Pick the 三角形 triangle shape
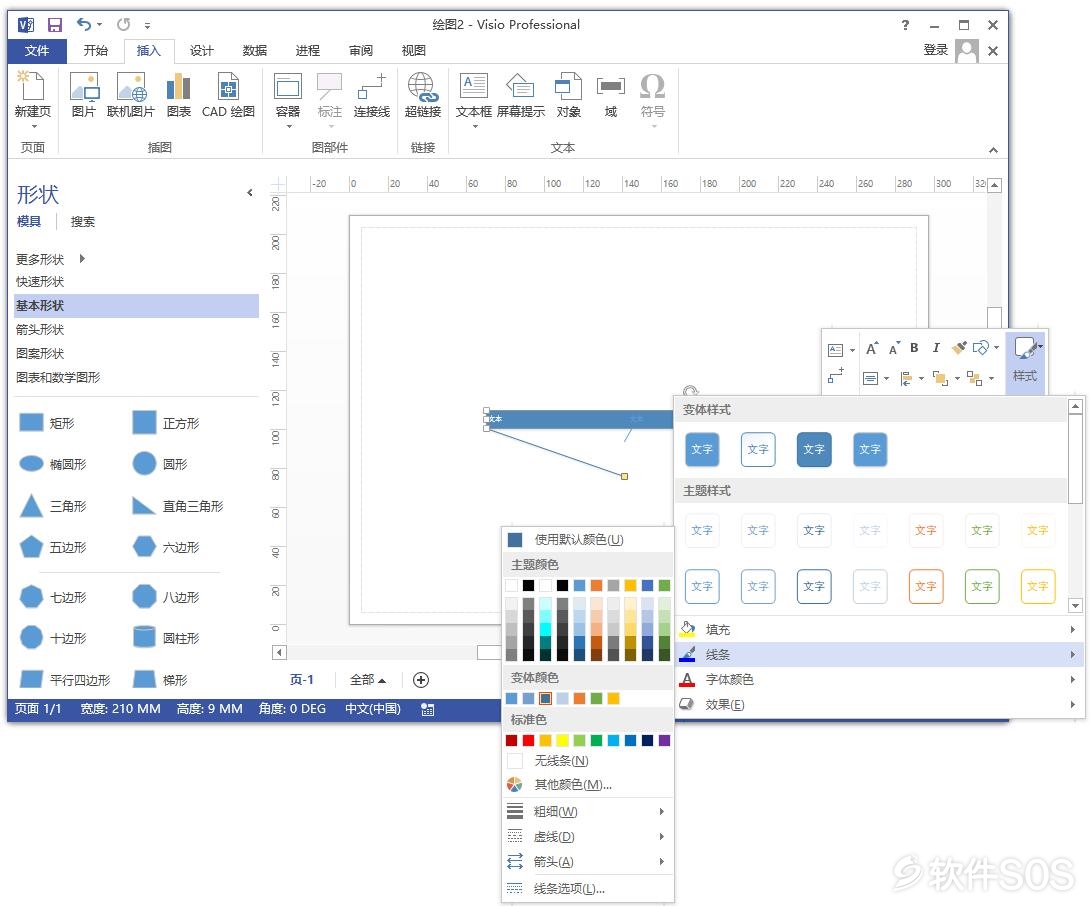1090x906 pixels. pyautogui.click(x=53, y=506)
